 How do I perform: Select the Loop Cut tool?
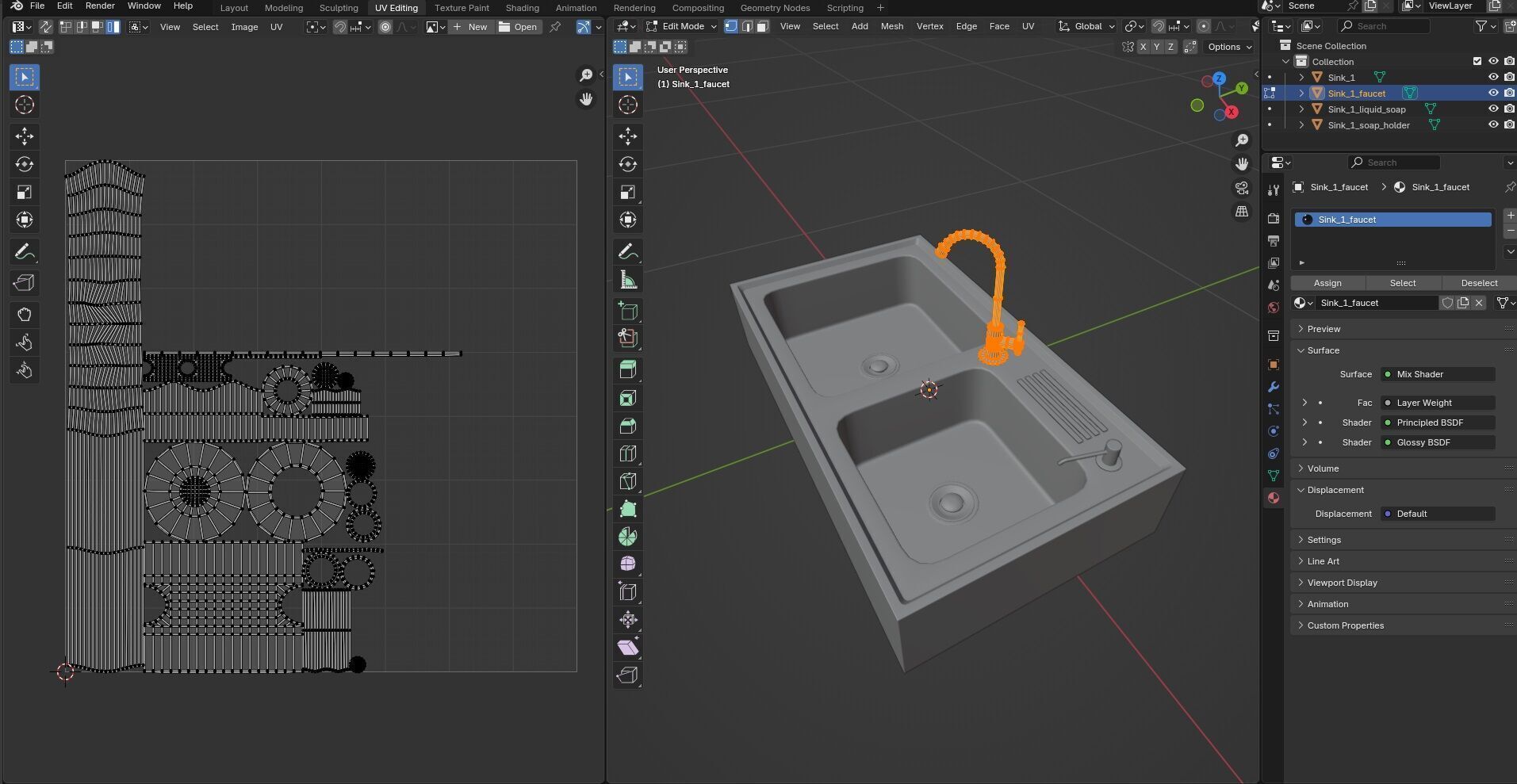click(628, 453)
